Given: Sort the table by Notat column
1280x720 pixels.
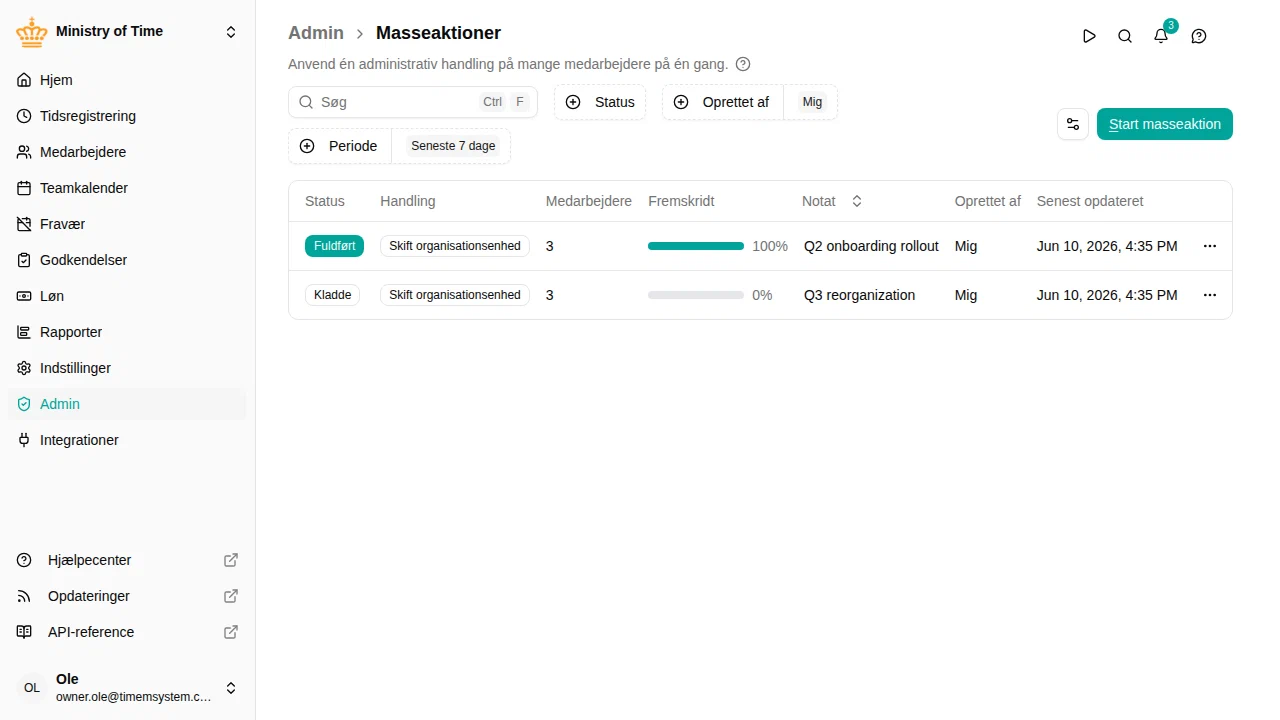Looking at the screenshot, I should click(x=832, y=201).
